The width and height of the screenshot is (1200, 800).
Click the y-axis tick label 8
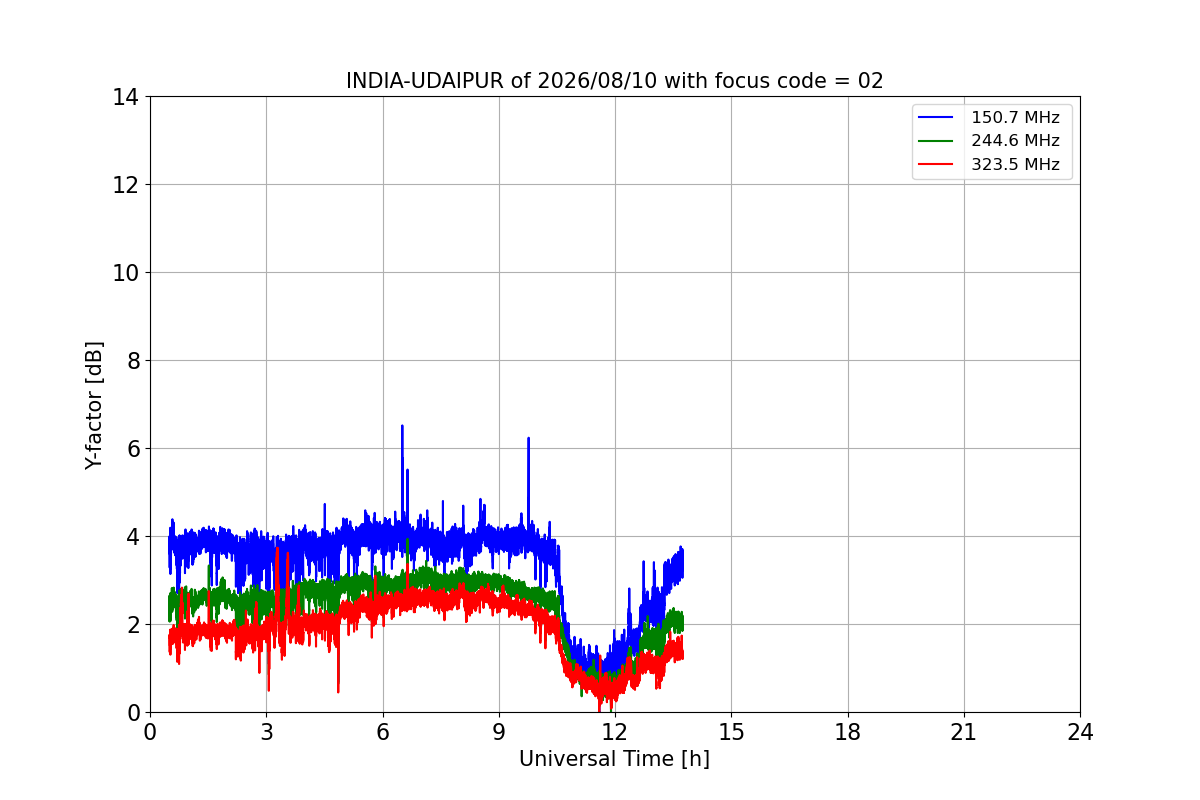click(131, 361)
